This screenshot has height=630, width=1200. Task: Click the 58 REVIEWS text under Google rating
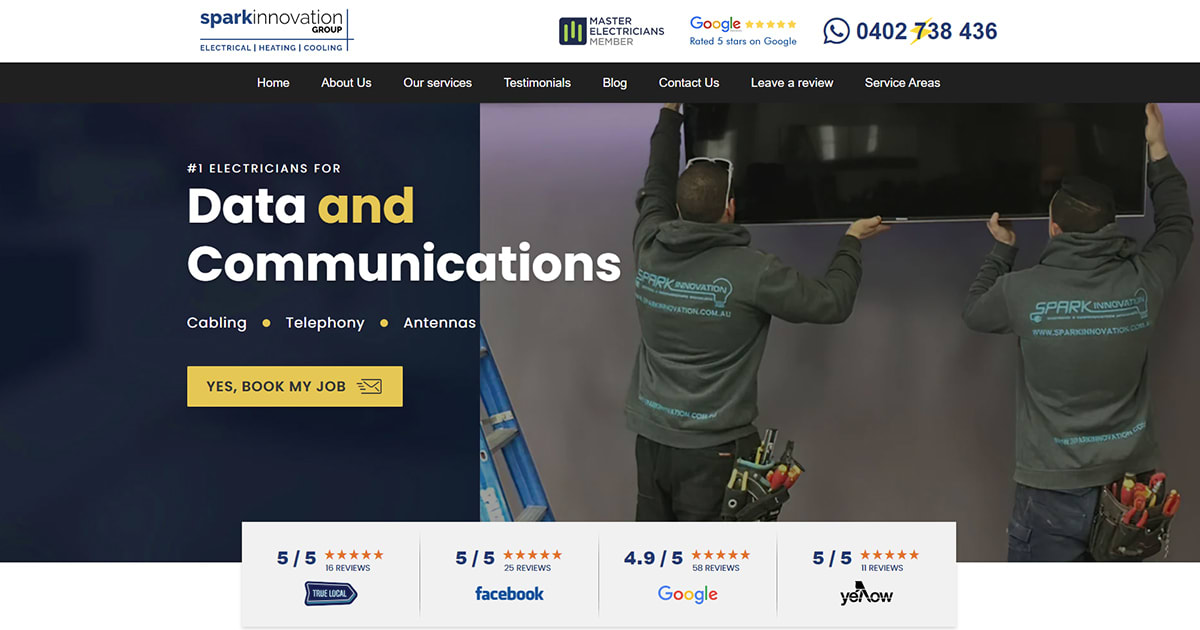coord(716,567)
